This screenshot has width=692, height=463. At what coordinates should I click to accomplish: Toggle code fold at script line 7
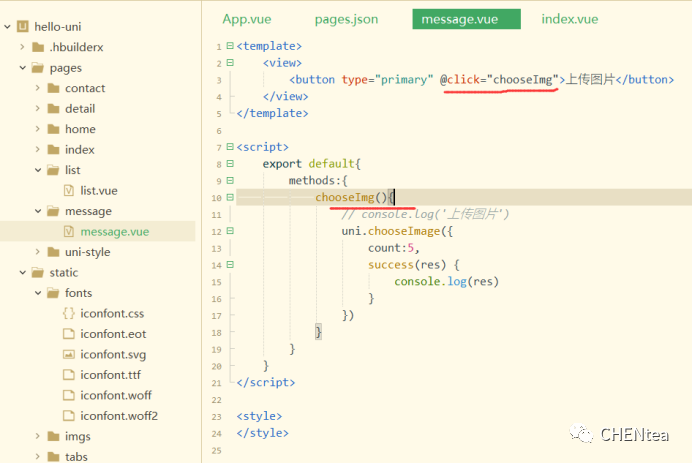click(x=230, y=147)
